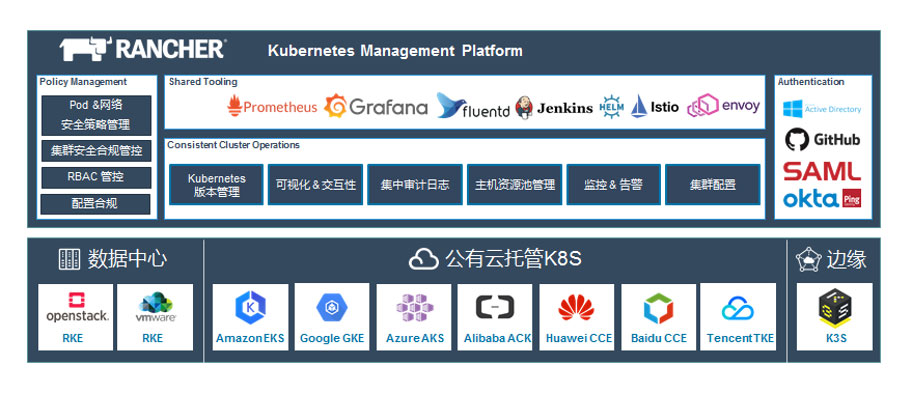Select the 集群安全合规管控 box

[96, 151]
